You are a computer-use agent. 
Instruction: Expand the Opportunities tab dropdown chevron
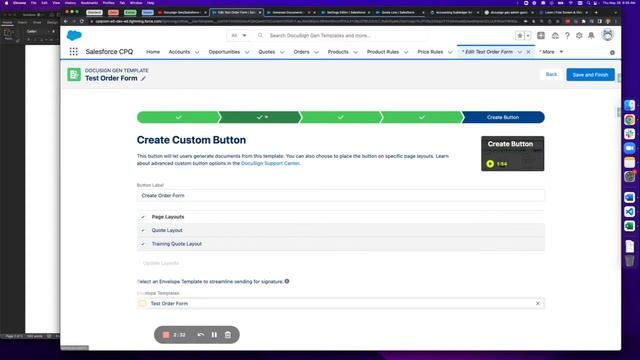(247, 52)
